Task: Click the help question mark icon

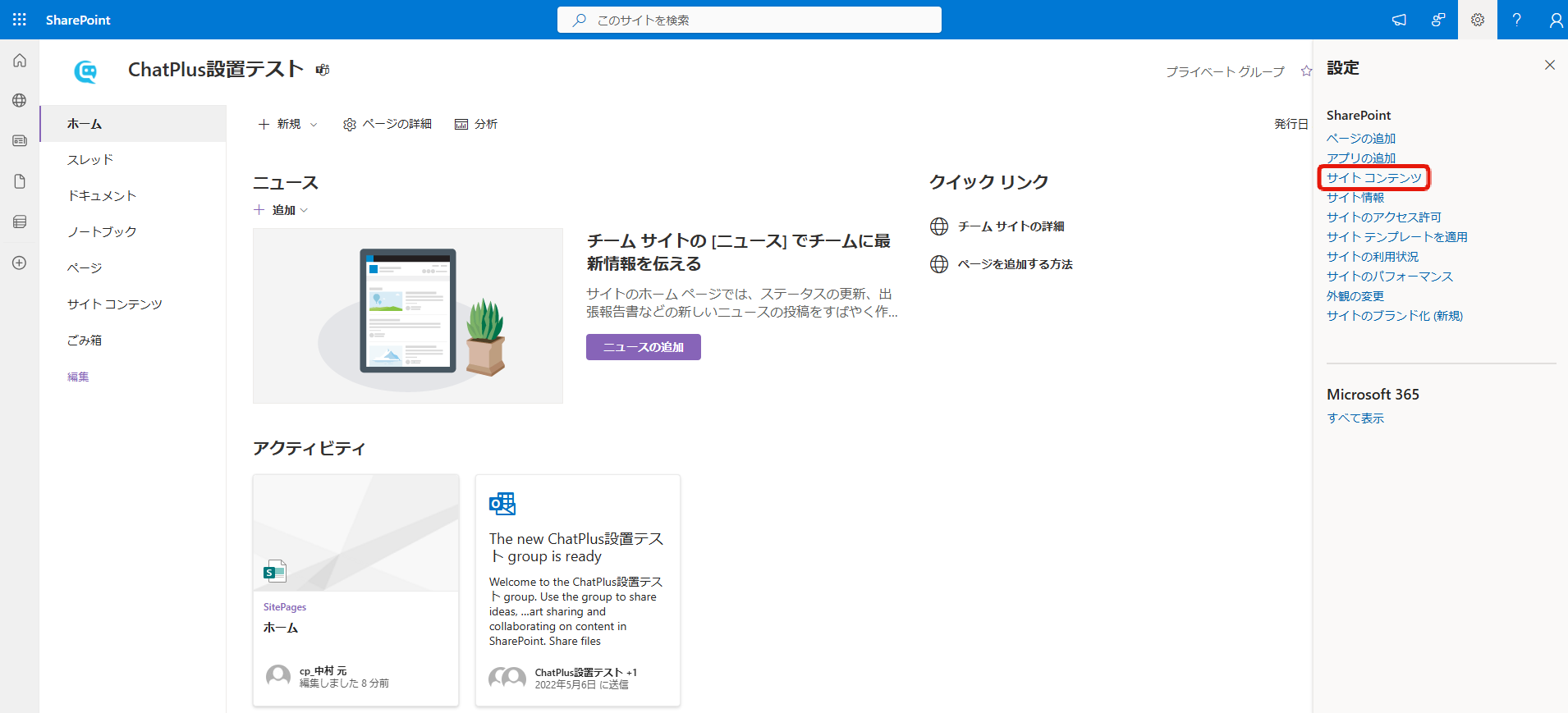Action: click(1517, 20)
